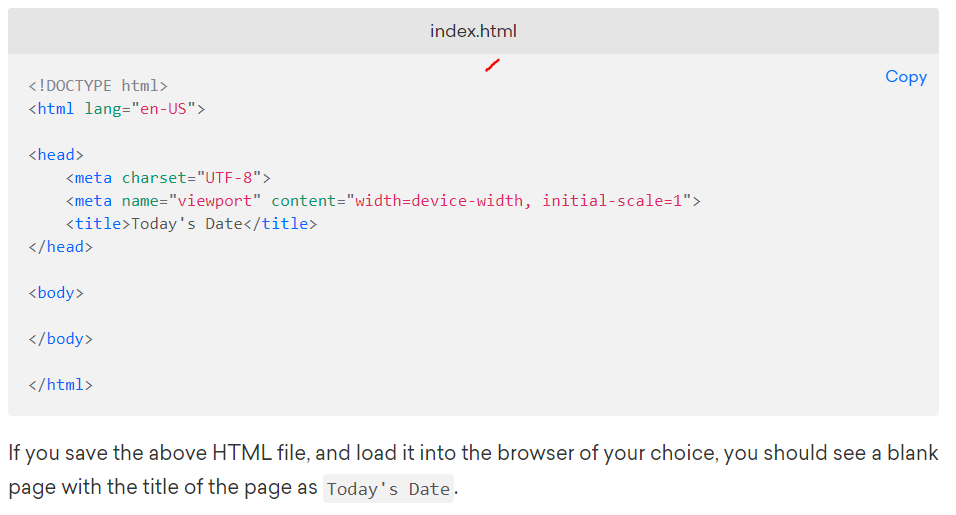This screenshot has height=515, width=956.
Task: Click the opening body tag
Action: (x=56, y=293)
